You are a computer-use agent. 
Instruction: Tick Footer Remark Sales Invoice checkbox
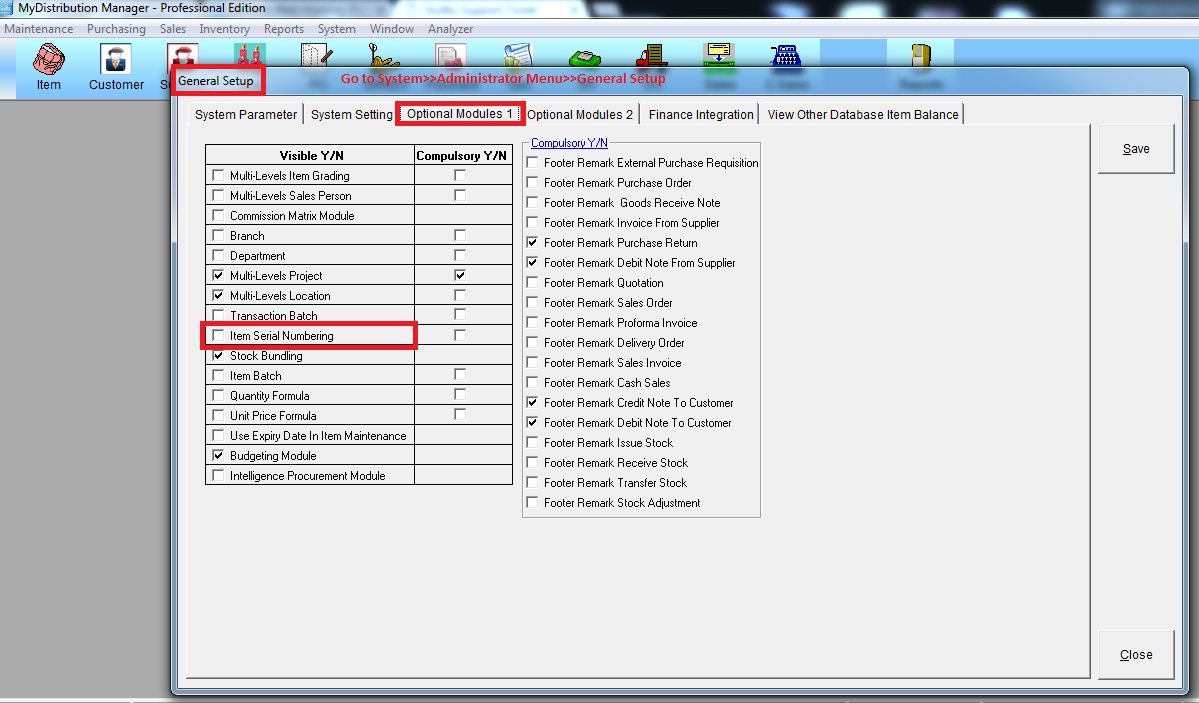(x=533, y=363)
